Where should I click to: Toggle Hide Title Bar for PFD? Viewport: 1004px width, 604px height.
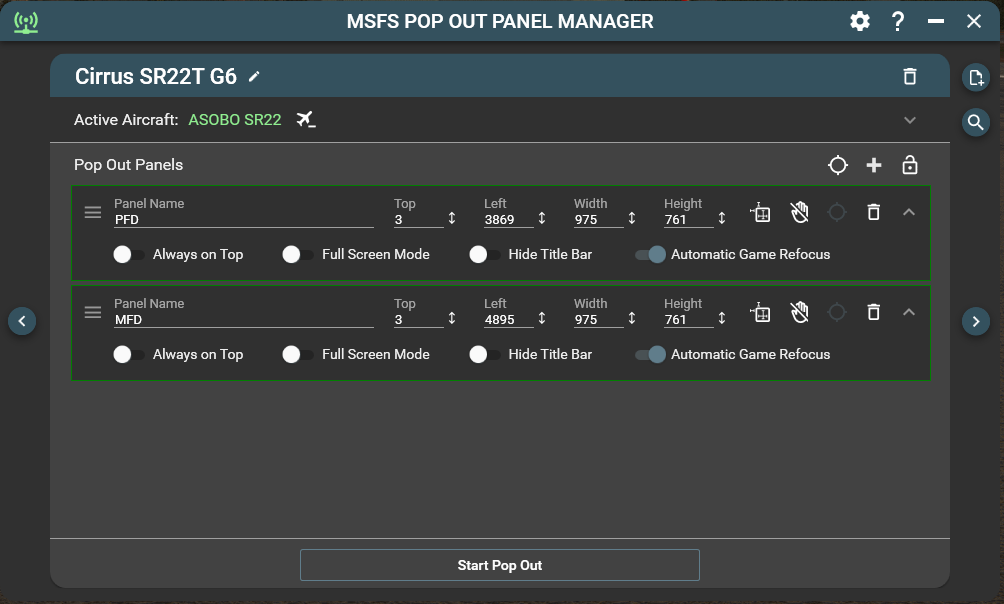pos(485,255)
